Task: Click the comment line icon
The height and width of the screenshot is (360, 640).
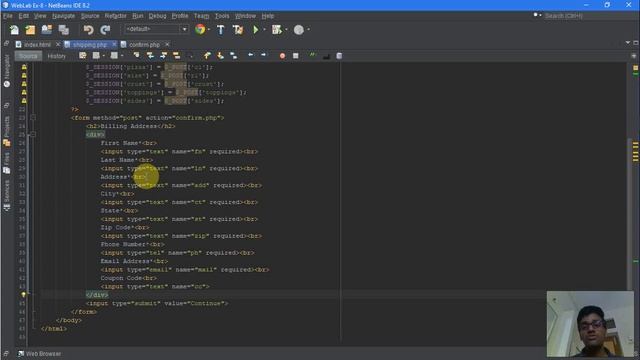Action: 326,56
